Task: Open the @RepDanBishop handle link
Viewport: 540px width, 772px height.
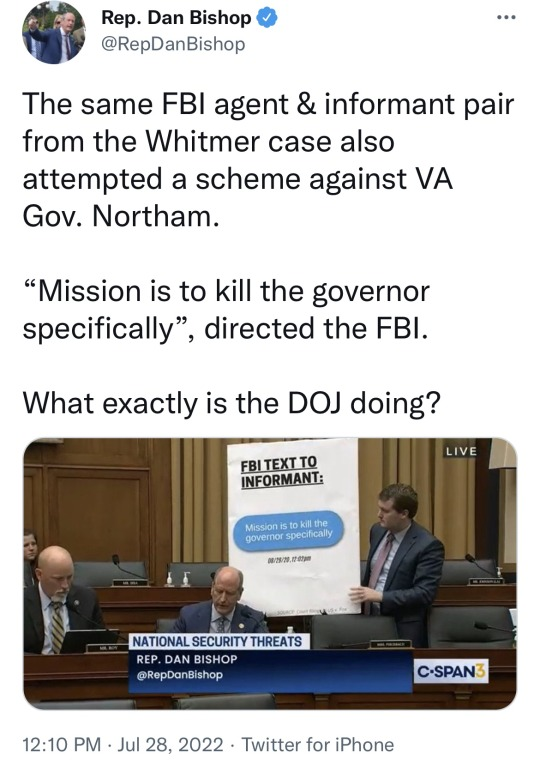Action: [173, 44]
